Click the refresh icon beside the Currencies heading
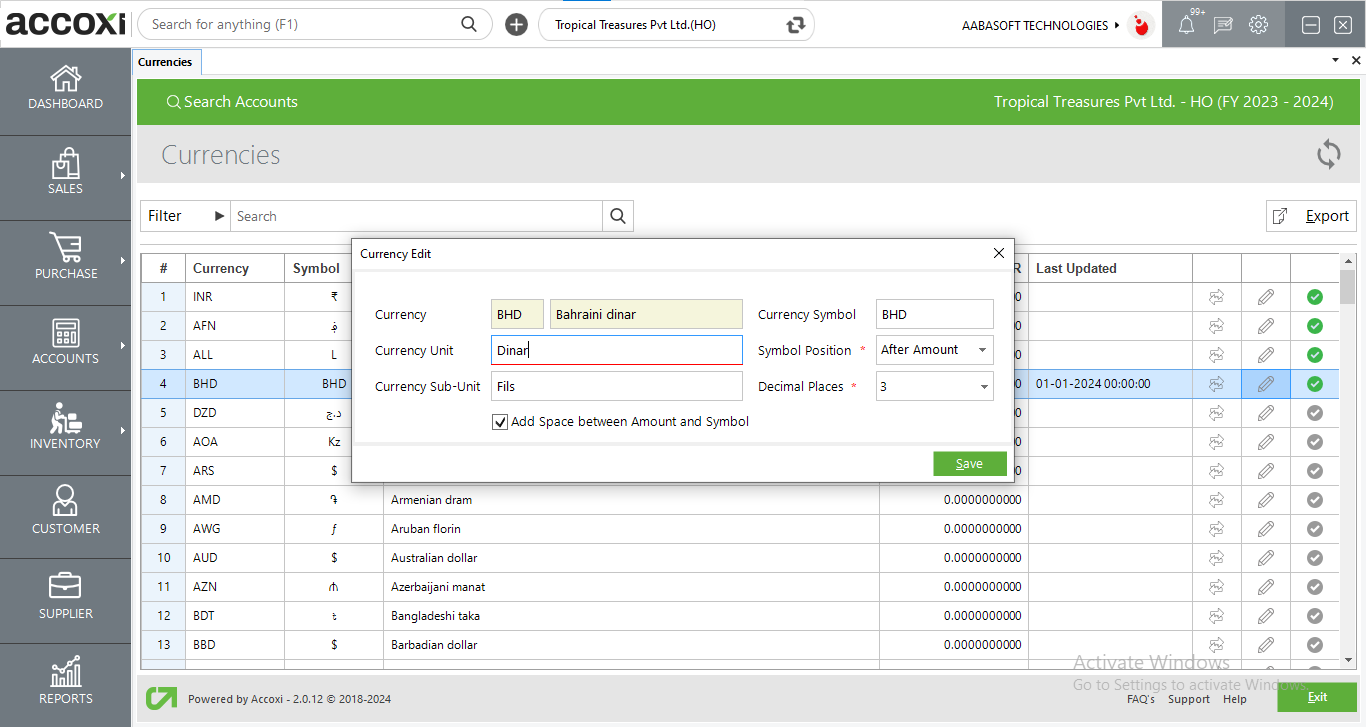The height and width of the screenshot is (727, 1366). click(1328, 155)
